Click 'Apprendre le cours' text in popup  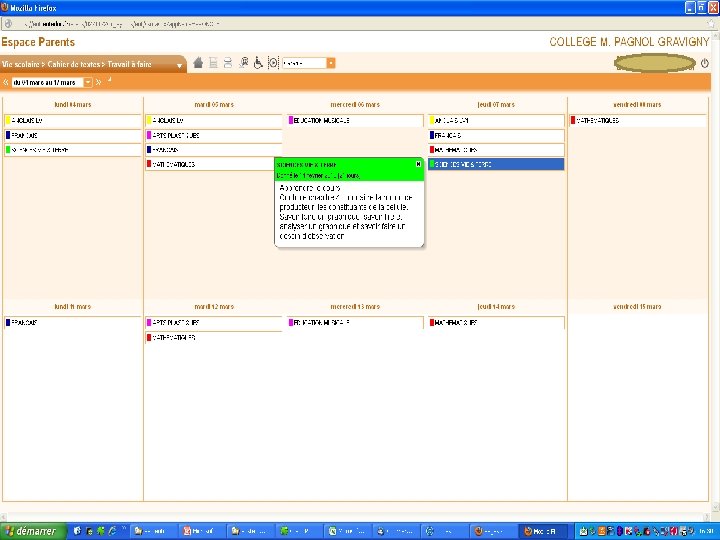click(x=310, y=188)
